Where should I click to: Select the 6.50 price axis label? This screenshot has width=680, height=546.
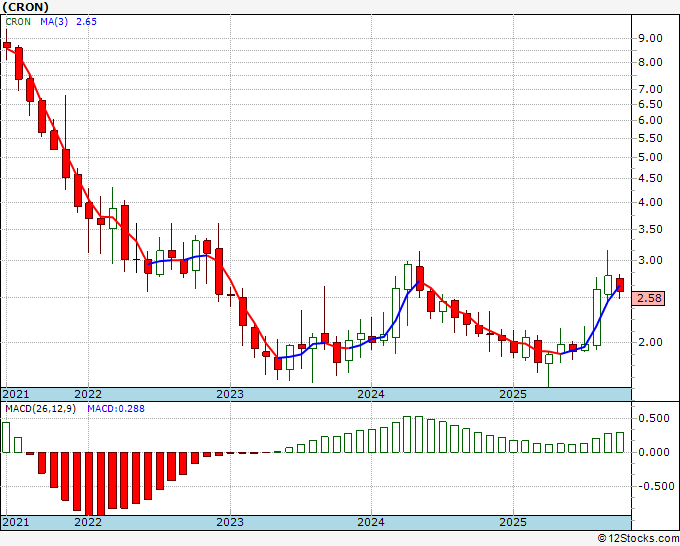click(650, 104)
